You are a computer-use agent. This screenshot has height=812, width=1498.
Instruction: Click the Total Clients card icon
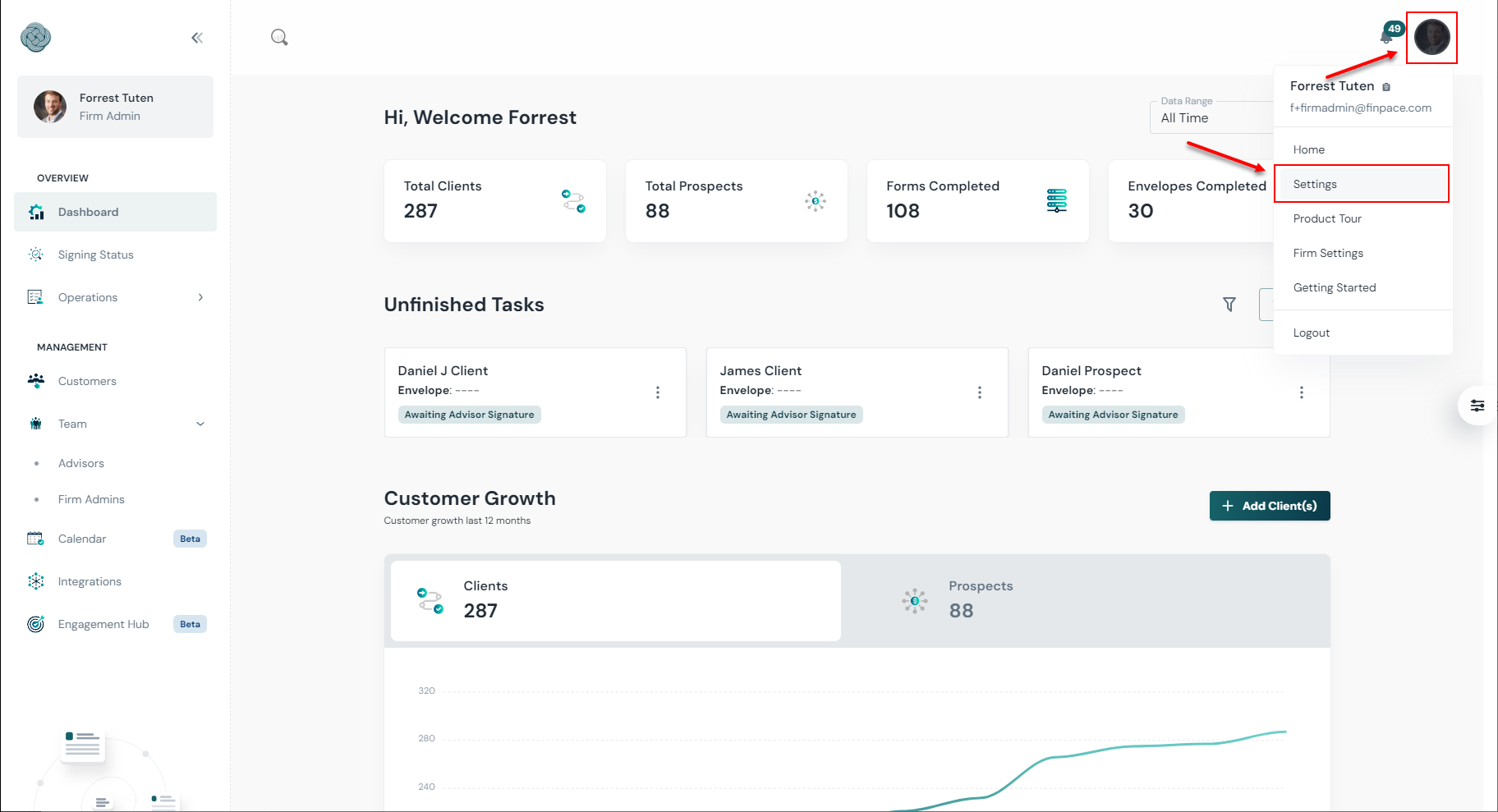573,201
